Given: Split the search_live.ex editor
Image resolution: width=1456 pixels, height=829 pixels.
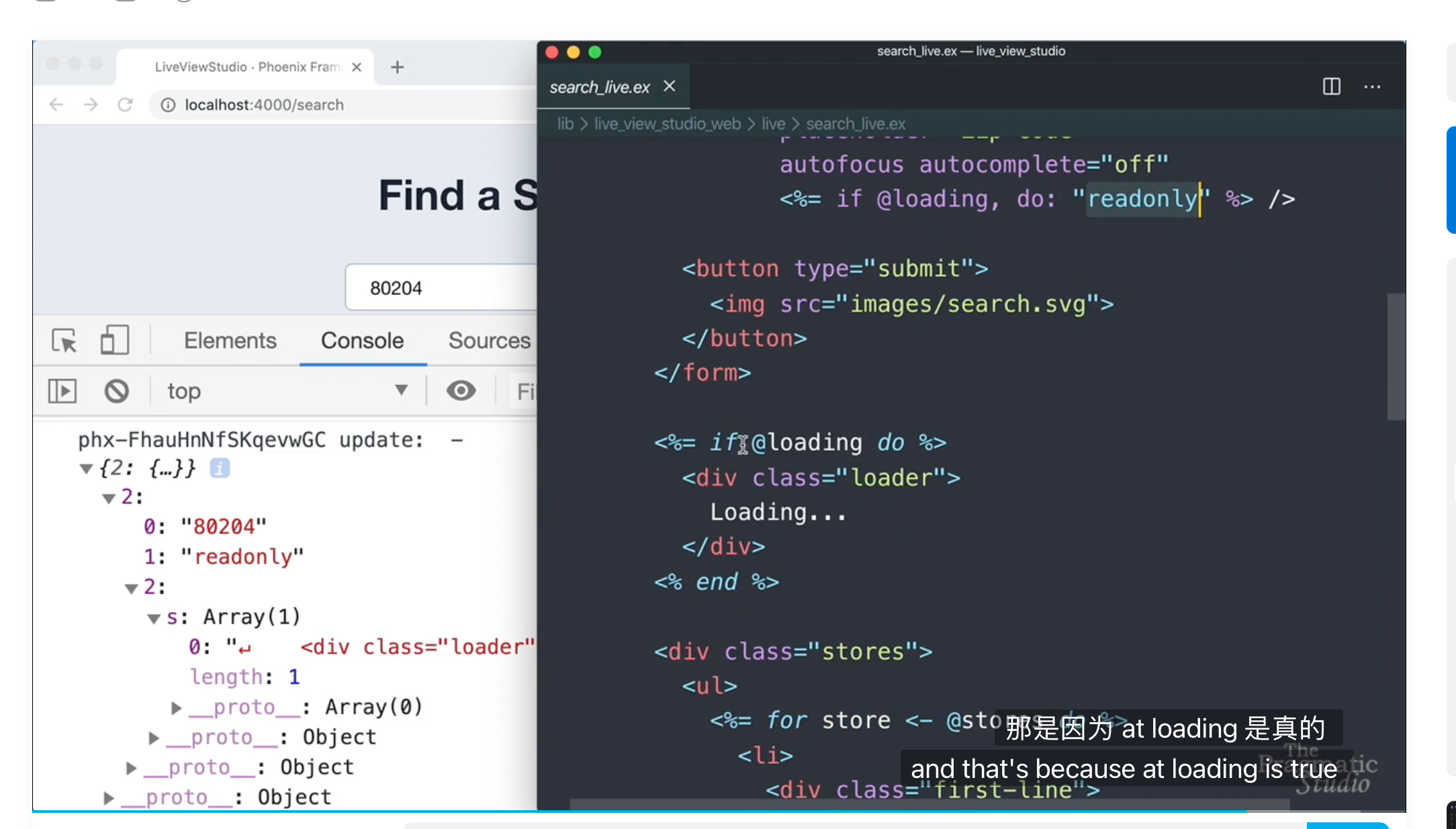Looking at the screenshot, I should coord(1330,87).
